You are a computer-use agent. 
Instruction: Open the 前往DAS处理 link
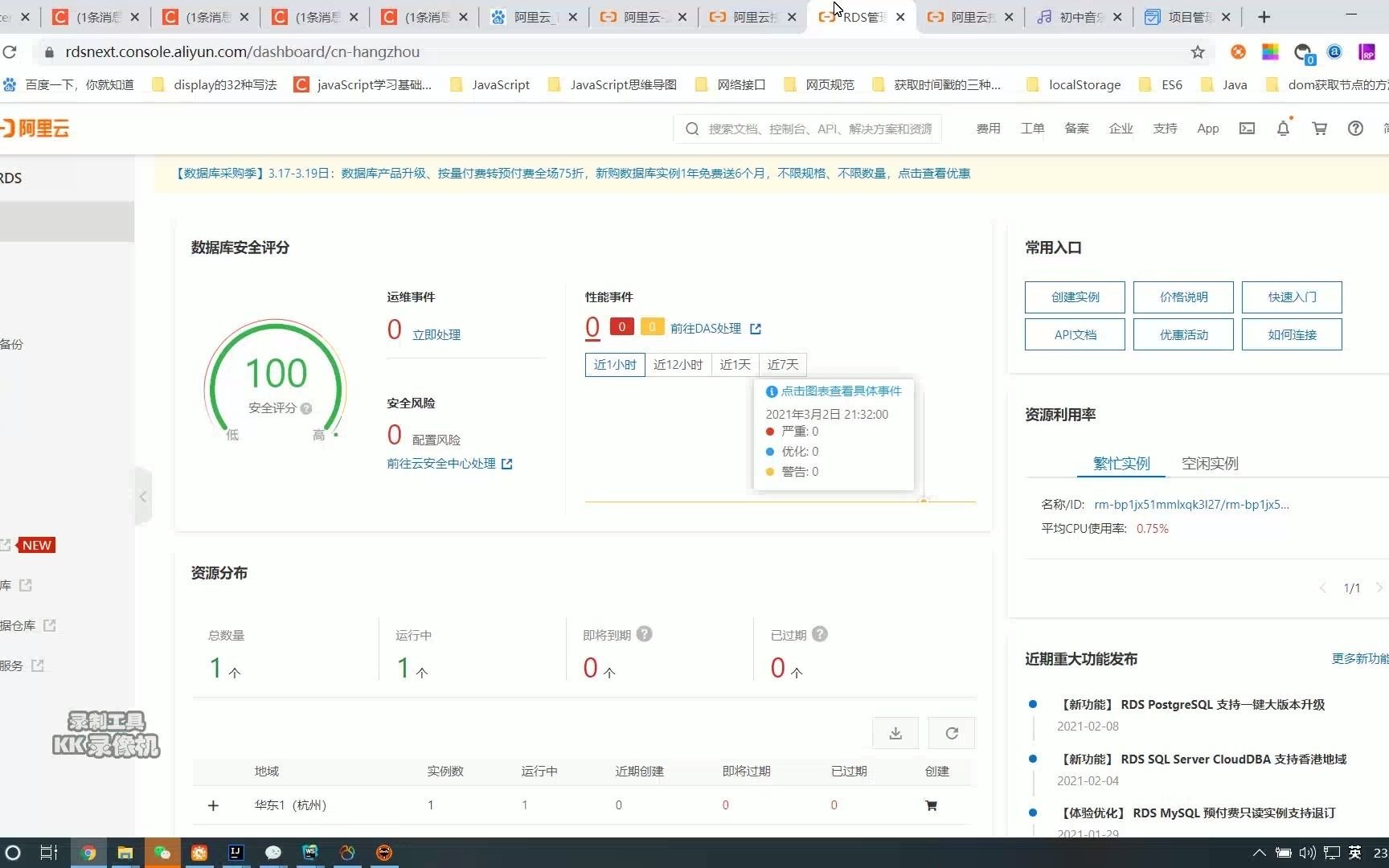[x=706, y=329]
